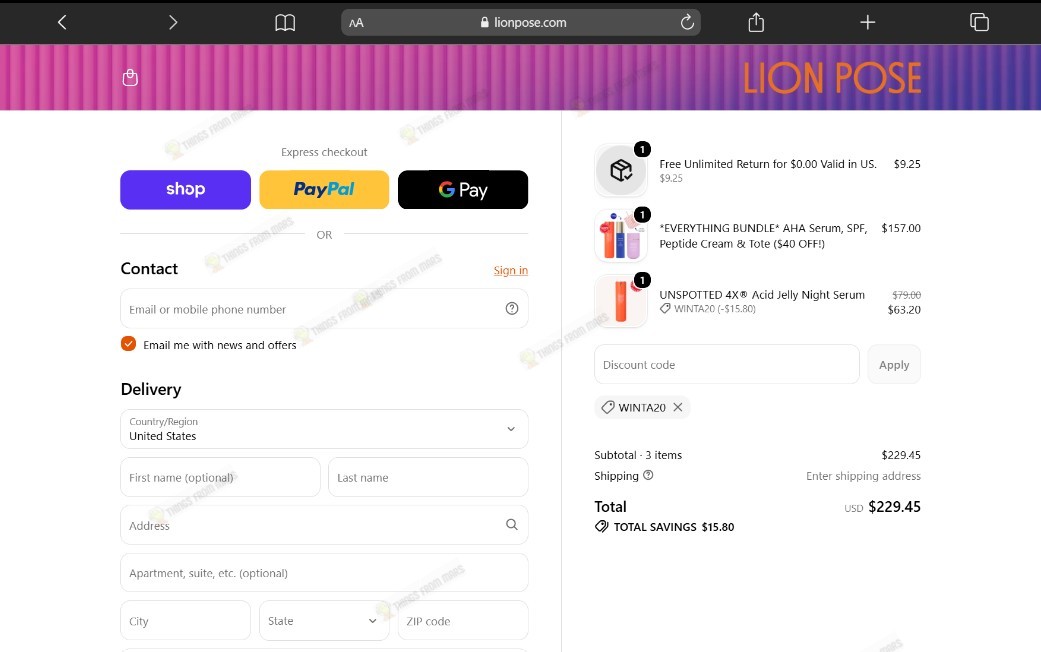Click the 'USD $229.45' total amount
This screenshot has width=1041, height=652.
(x=882, y=507)
